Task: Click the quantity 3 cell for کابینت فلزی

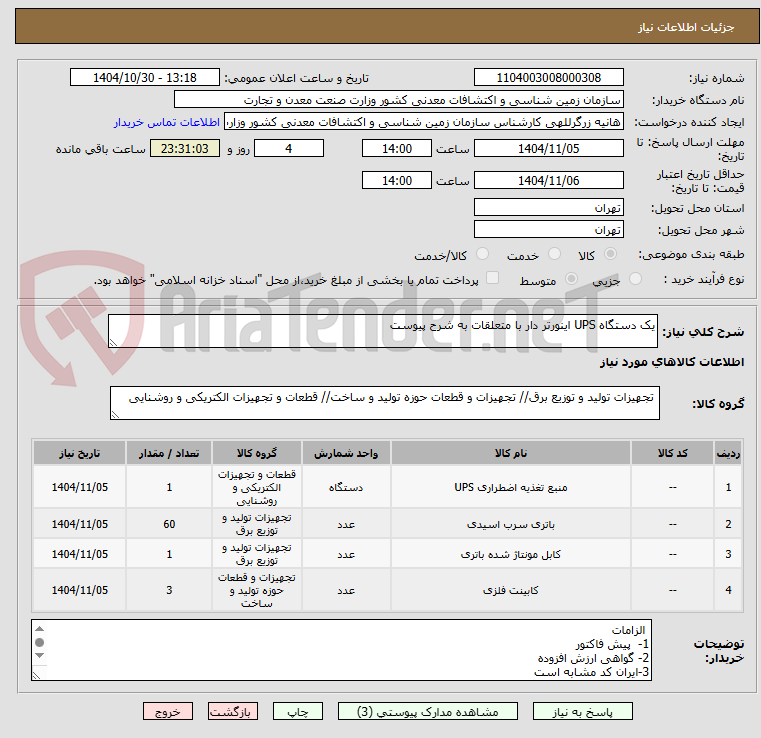Action: 169,590
